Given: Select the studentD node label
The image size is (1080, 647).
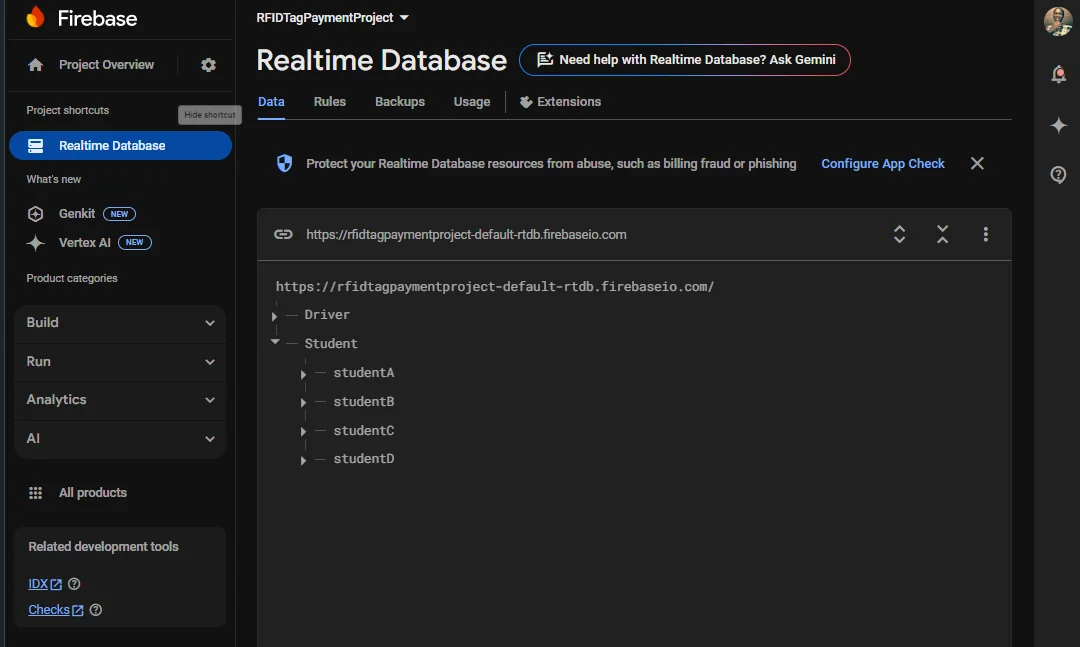Looking at the screenshot, I should tap(364, 459).
